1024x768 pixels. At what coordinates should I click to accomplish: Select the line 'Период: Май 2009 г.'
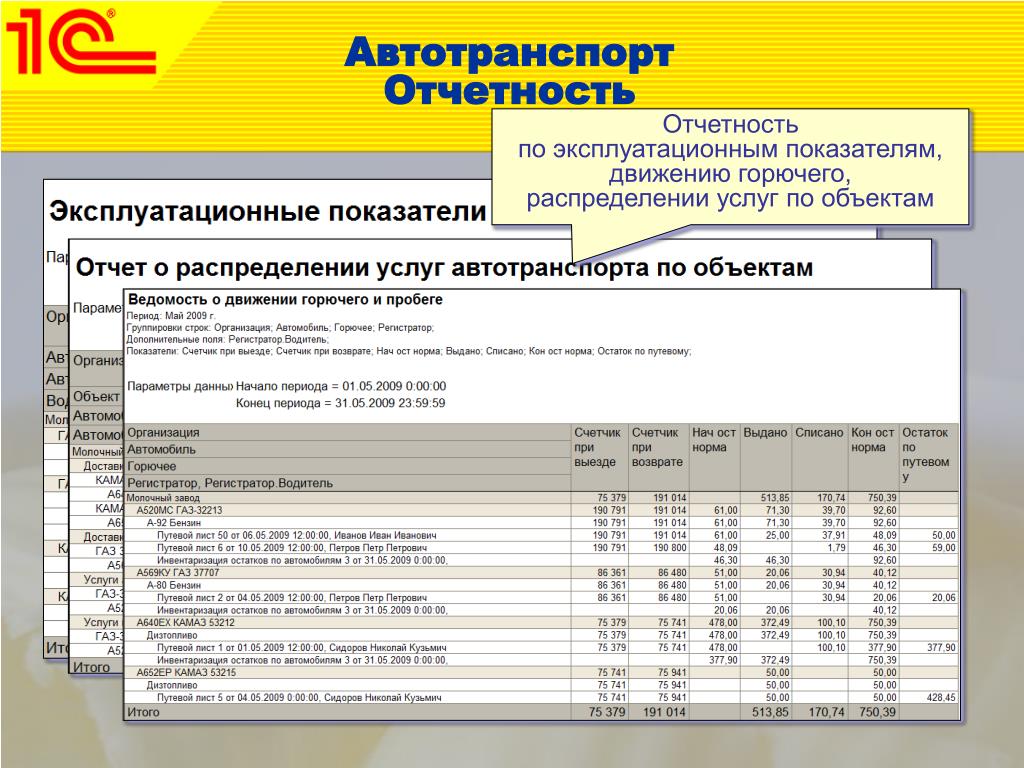171,316
